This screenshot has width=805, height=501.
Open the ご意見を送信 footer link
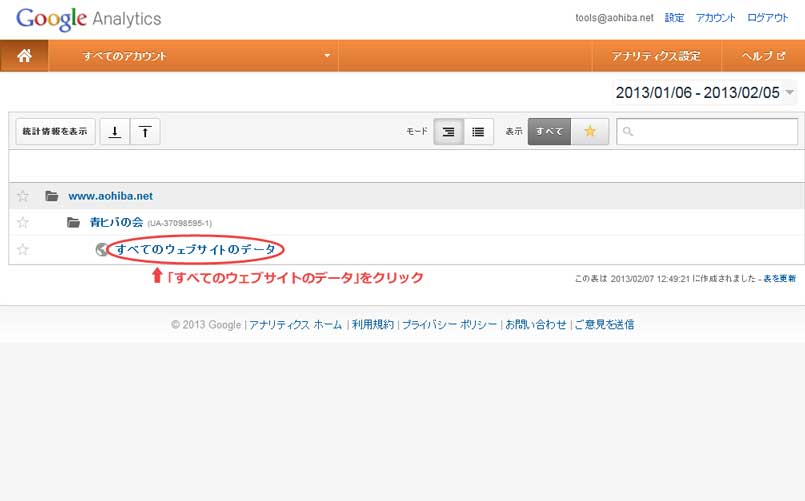click(604, 324)
